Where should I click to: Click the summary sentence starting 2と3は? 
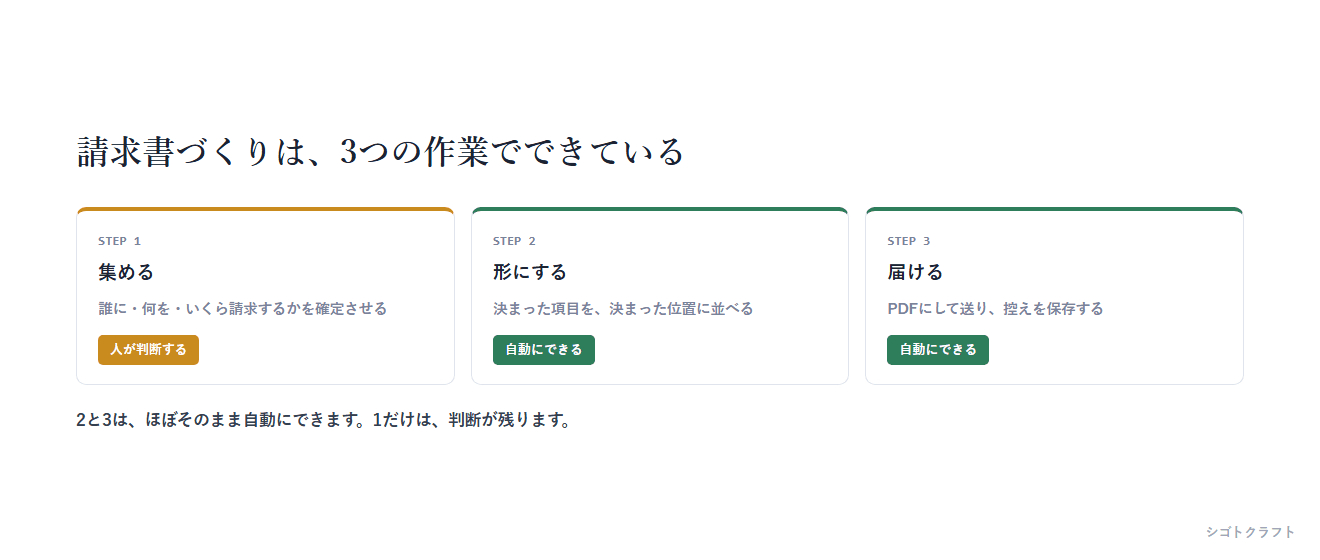324,420
